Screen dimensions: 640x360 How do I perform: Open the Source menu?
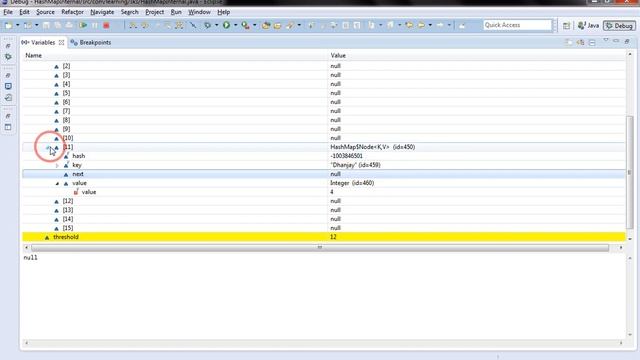45,12
